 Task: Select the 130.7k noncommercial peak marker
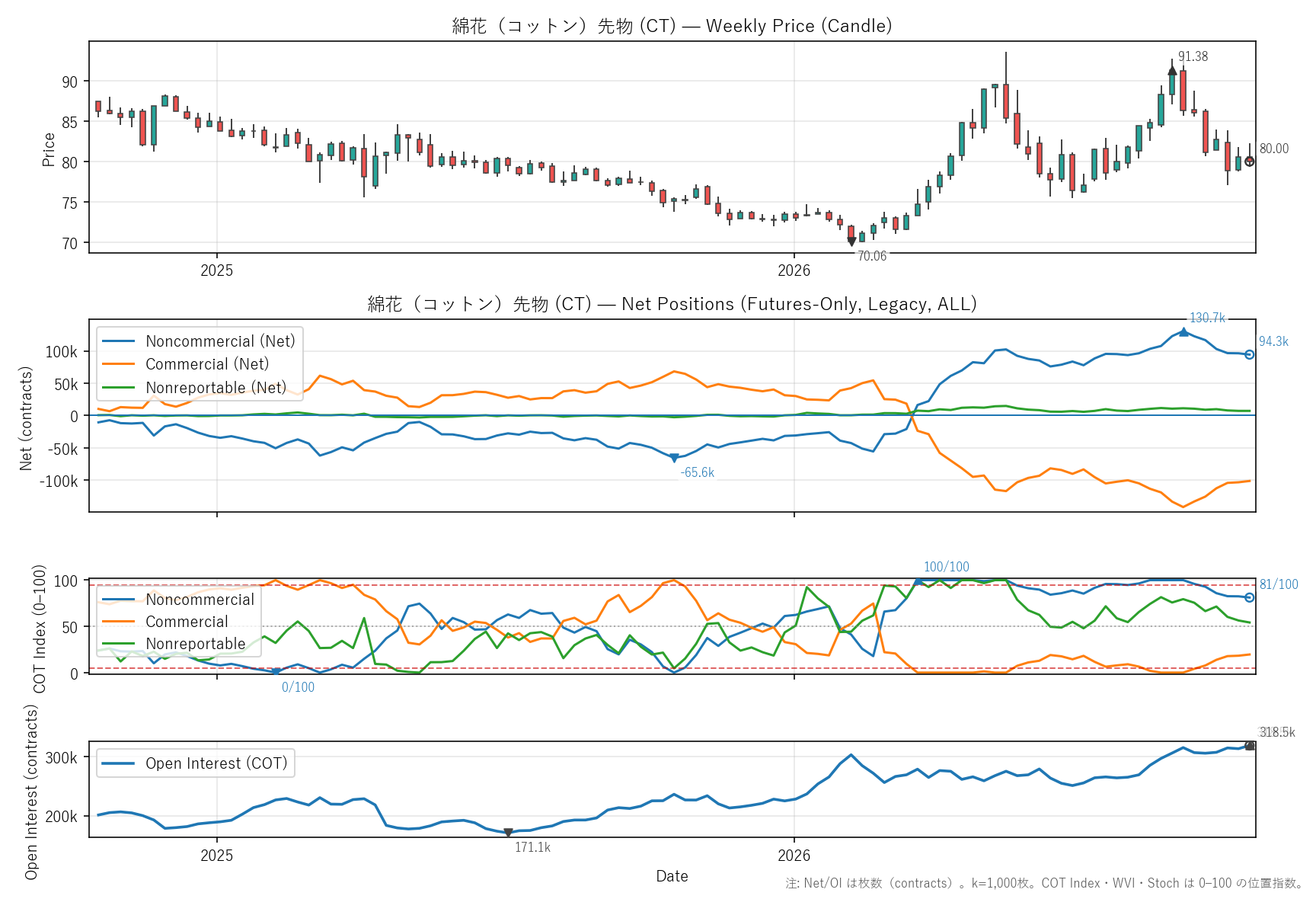coord(1183,331)
